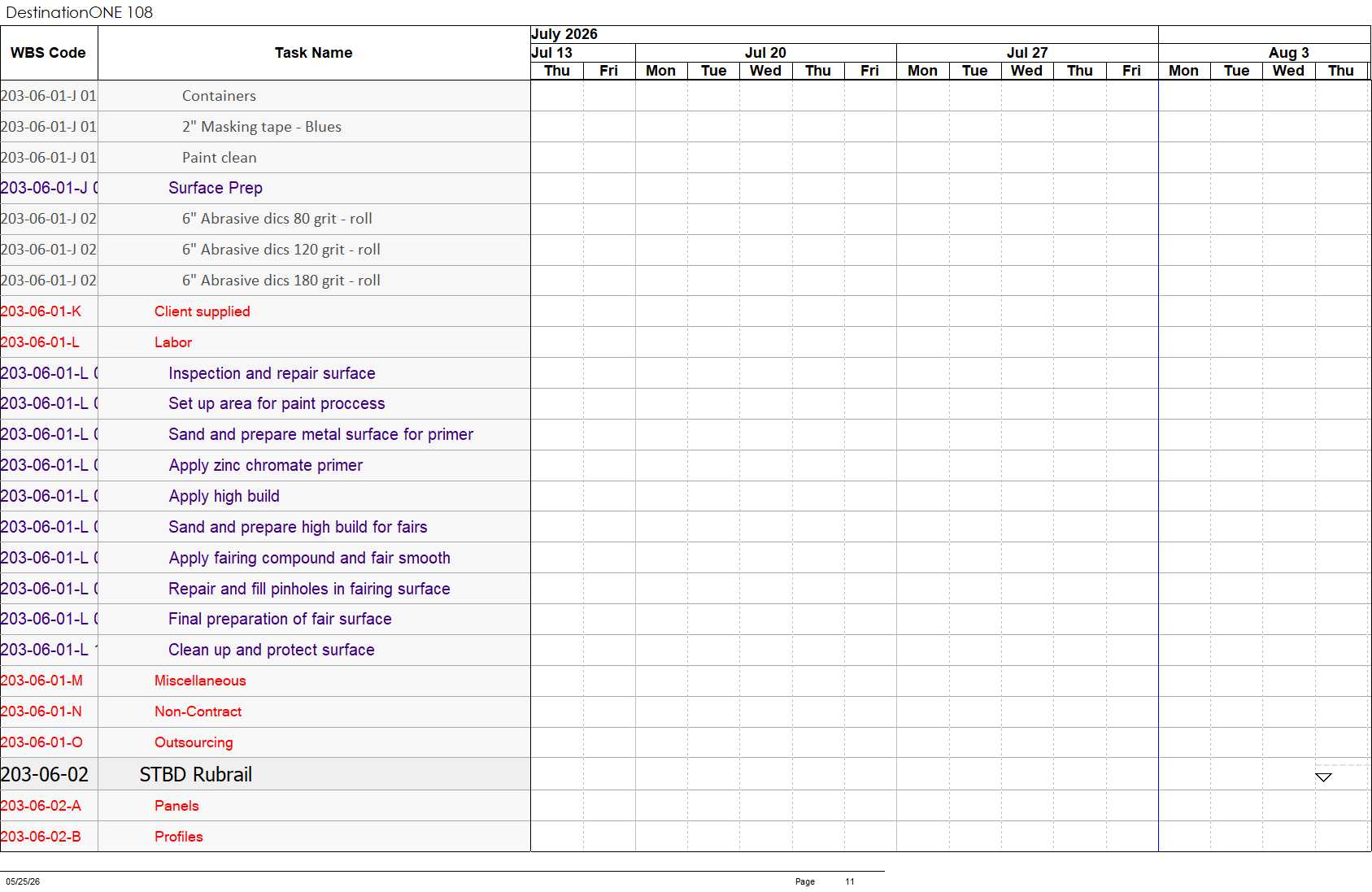
Task: Click the Jul 27 week header
Action: point(1027,53)
